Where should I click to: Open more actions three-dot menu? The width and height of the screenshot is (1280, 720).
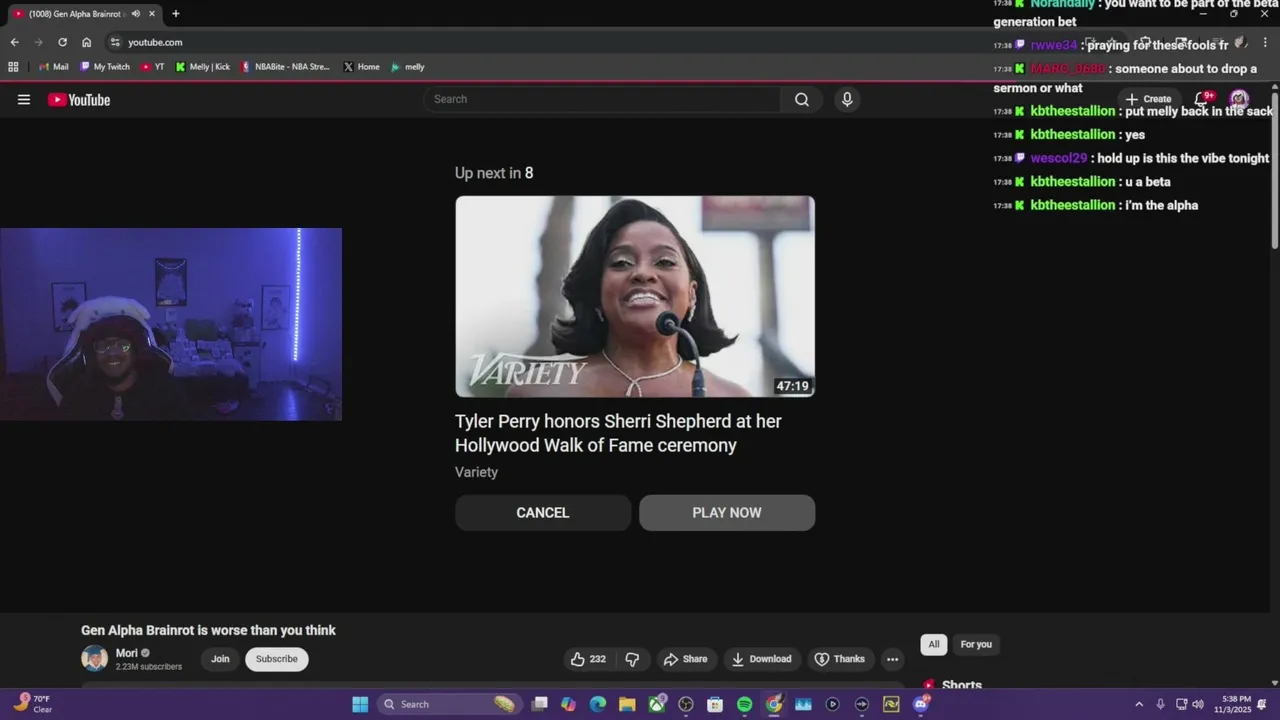tap(892, 659)
